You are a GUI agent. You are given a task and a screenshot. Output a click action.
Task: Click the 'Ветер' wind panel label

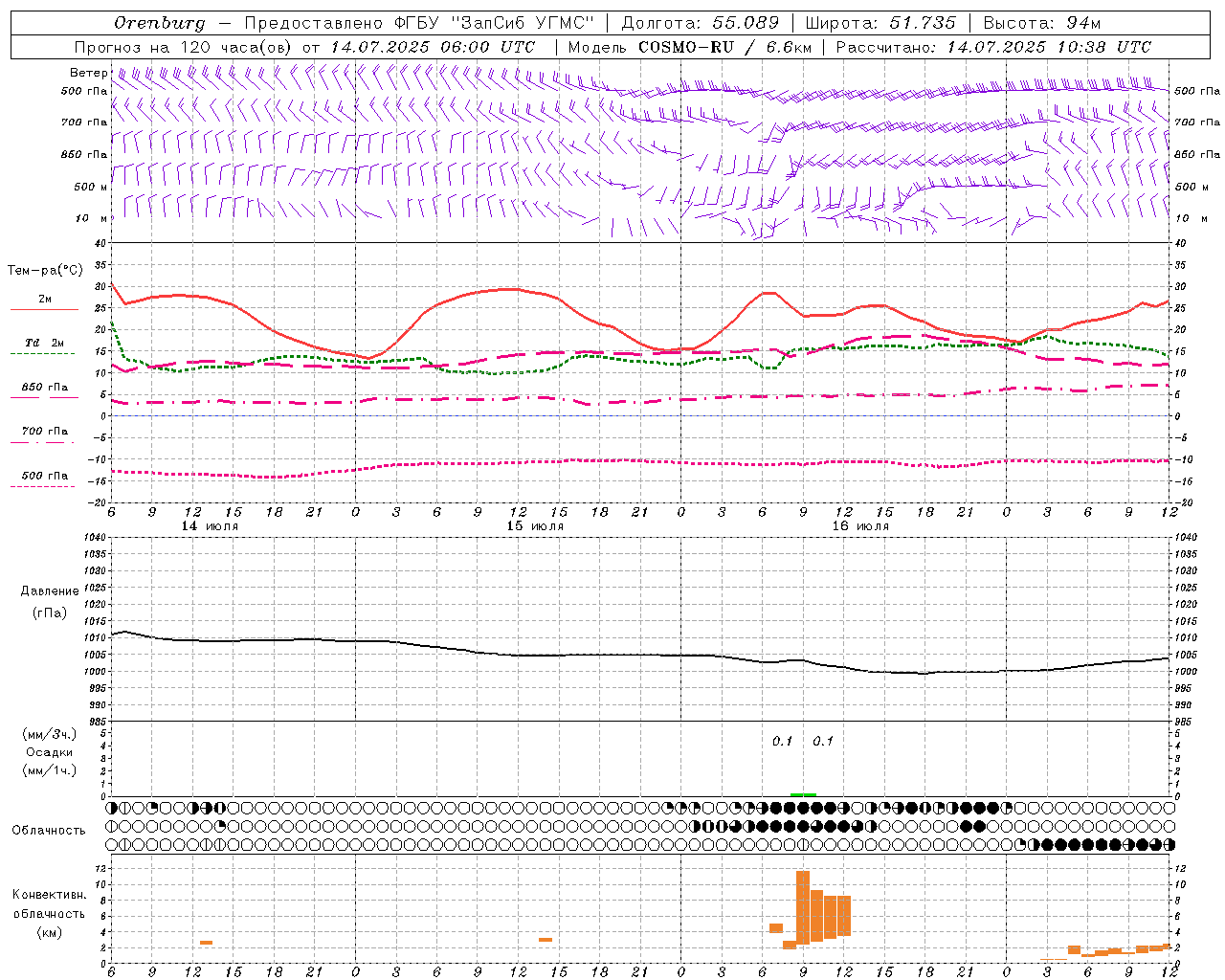pyautogui.click(x=89, y=73)
